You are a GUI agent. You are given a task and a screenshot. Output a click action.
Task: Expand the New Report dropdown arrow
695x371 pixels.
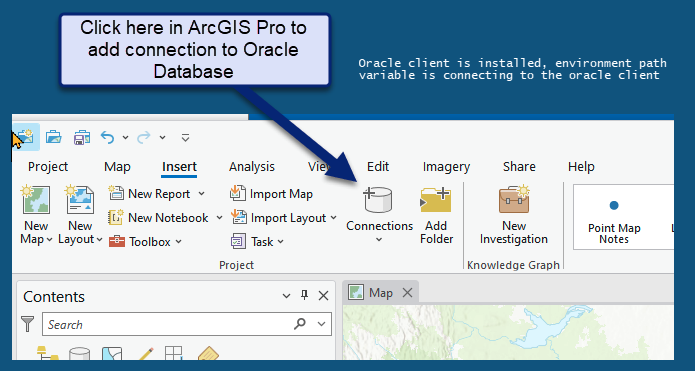[202, 194]
